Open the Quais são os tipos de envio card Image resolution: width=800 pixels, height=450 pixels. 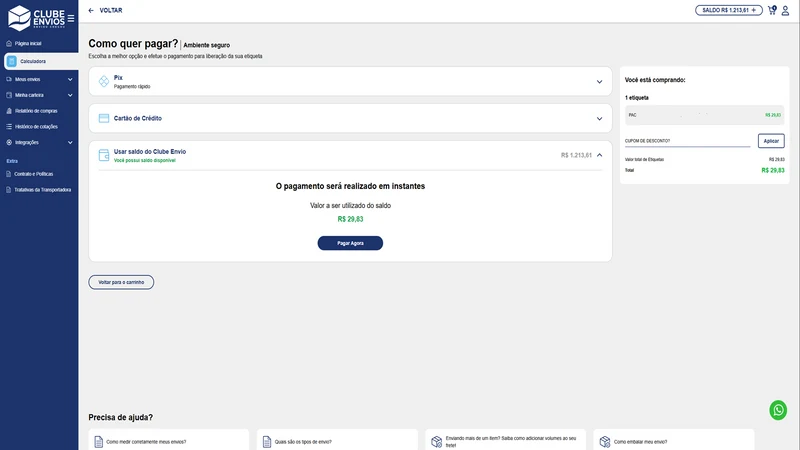pyautogui.click(x=337, y=440)
